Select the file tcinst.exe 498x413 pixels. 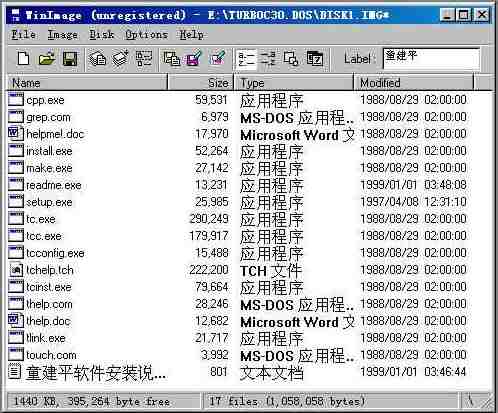[x=49, y=287]
